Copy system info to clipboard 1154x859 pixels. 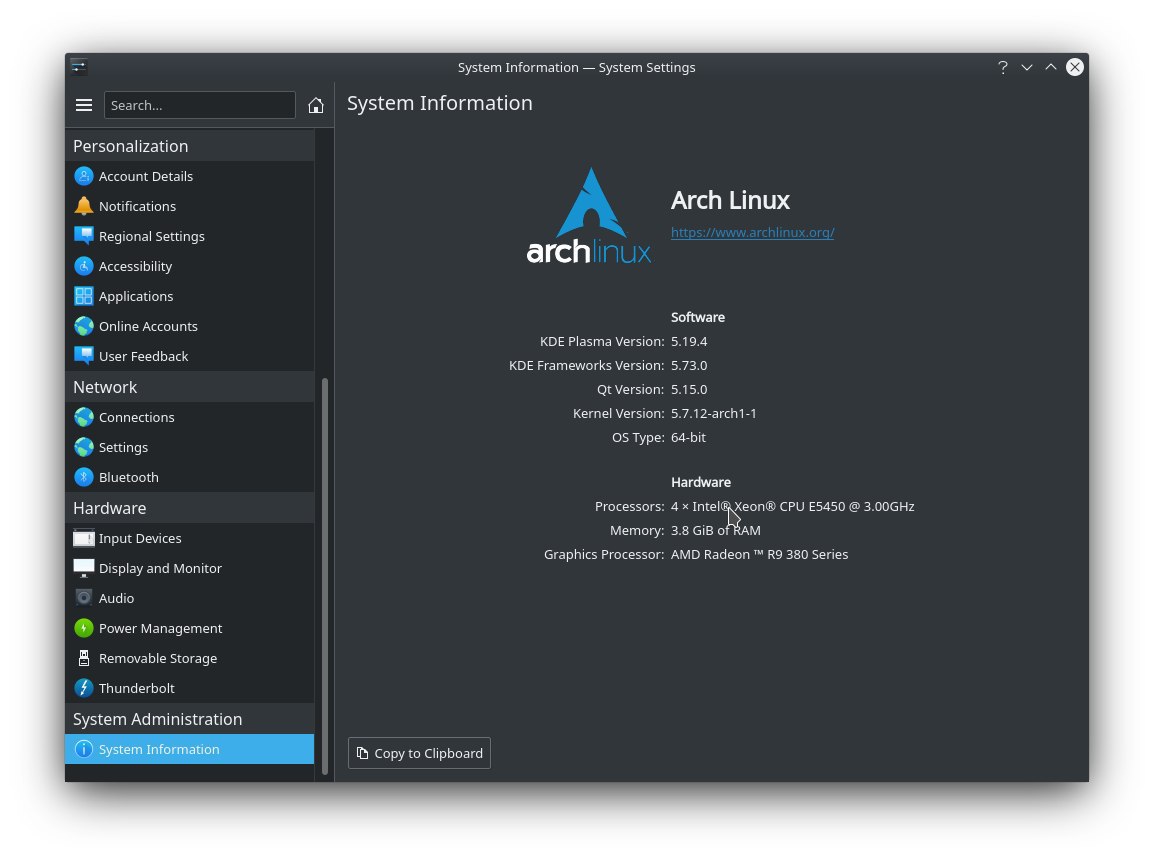(420, 753)
